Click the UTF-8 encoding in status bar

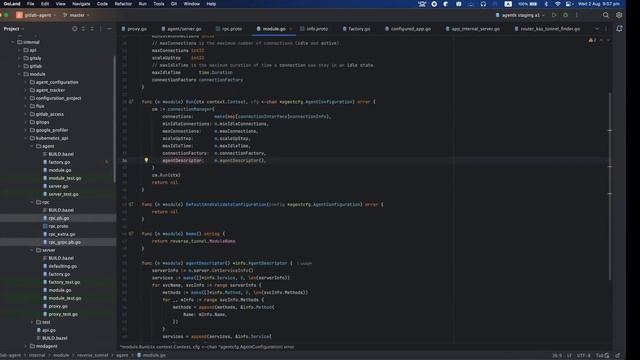tap(584, 356)
